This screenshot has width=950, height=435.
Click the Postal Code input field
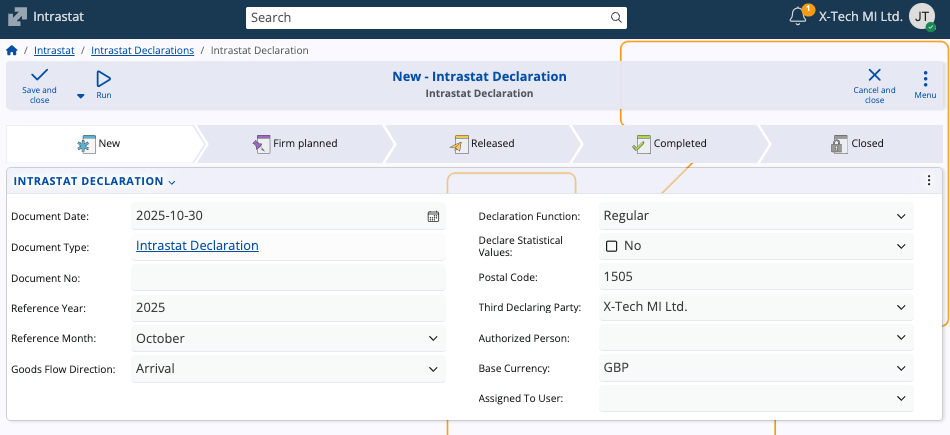[x=756, y=277]
